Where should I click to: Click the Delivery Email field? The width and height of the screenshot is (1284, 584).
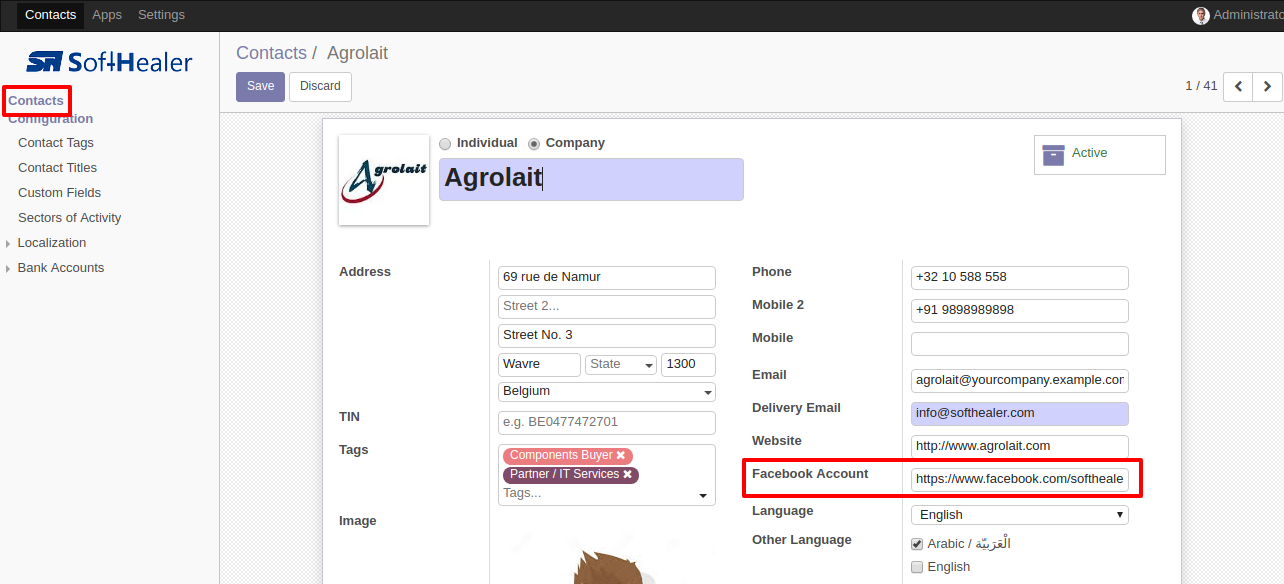tap(1019, 414)
